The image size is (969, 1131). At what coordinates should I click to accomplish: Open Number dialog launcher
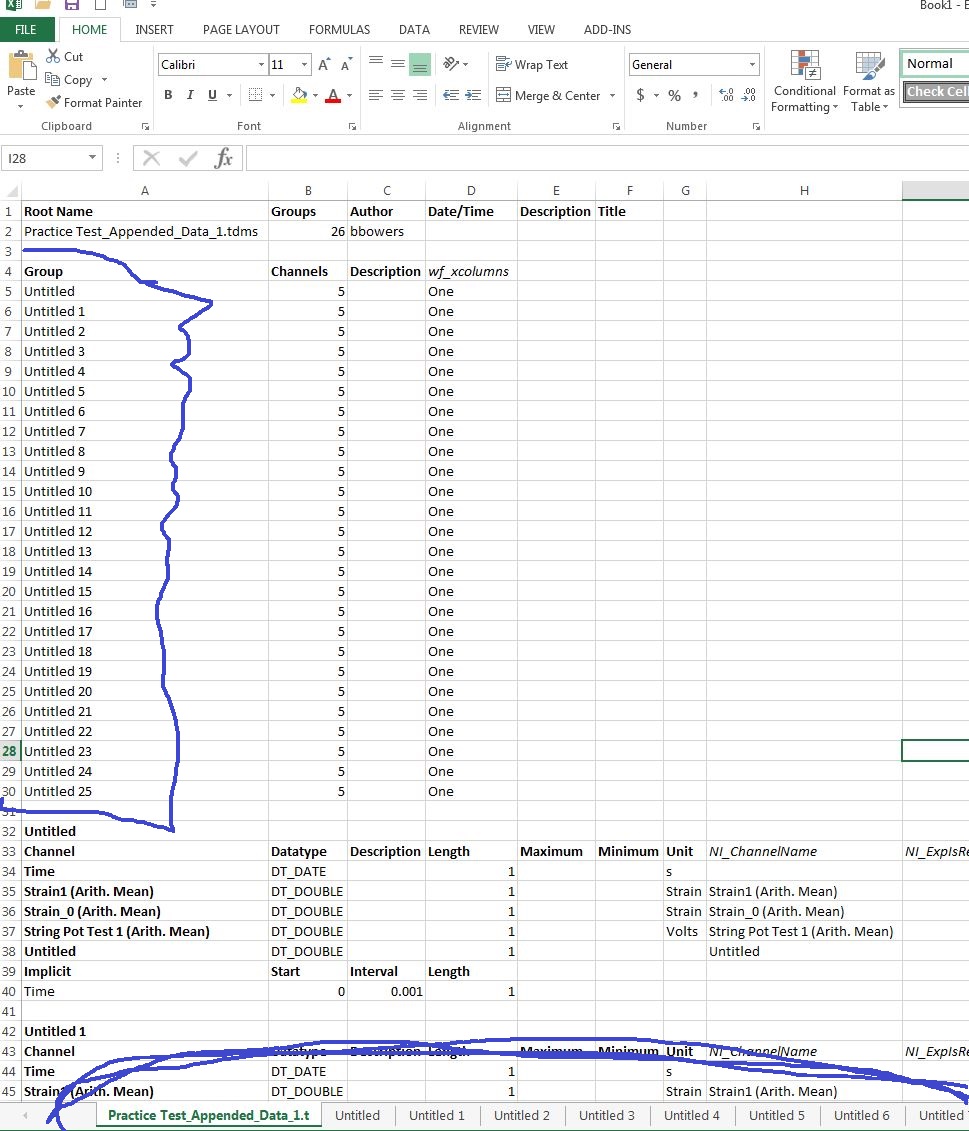click(x=756, y=126)
